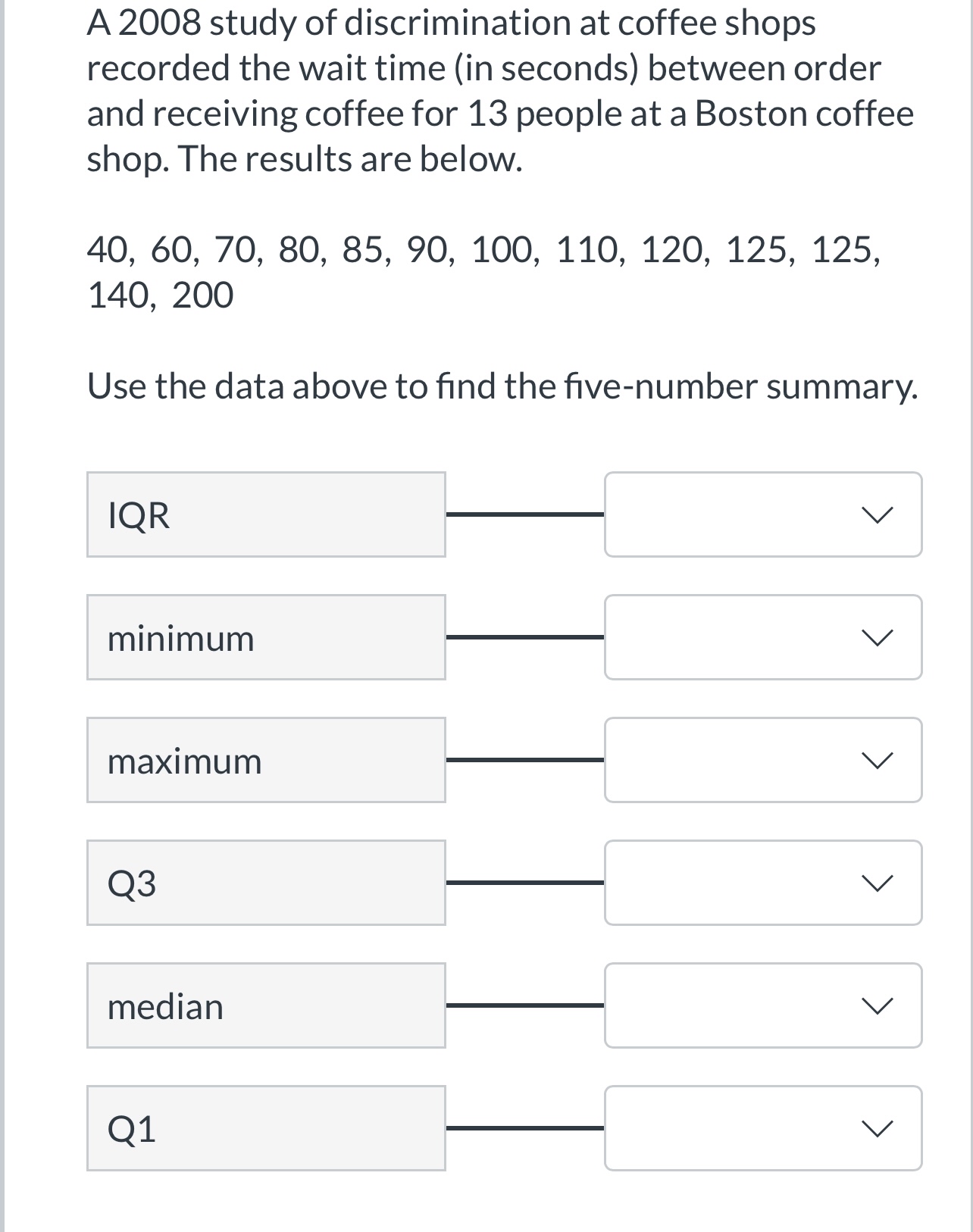This screenshot has height=1232, width=973.
Task: Select the Q1 label box
Action: coord(266,1128)
